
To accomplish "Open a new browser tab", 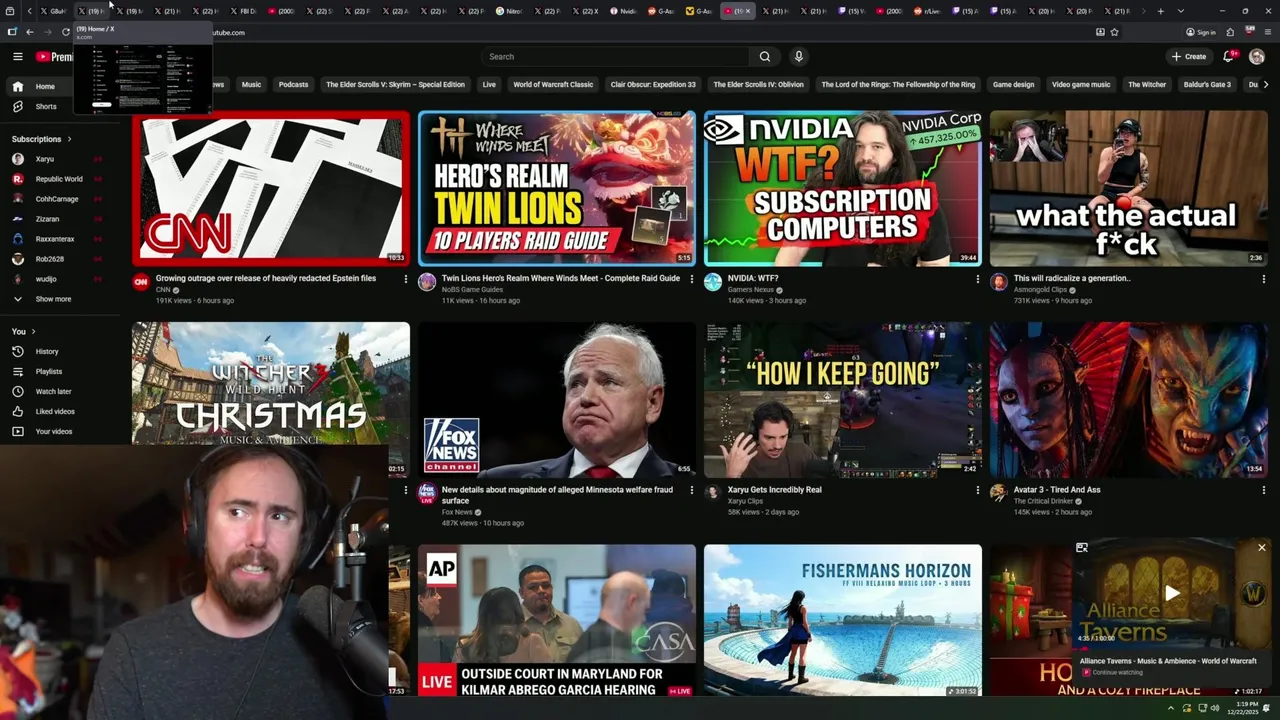I will [x=1160, y=11].
